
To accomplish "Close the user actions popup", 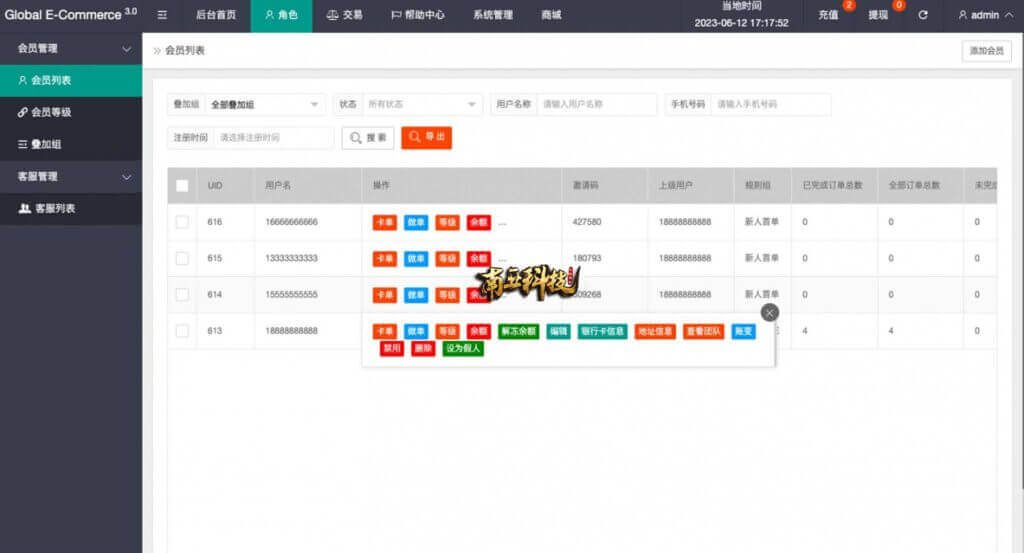I will [x=769, y=312].
